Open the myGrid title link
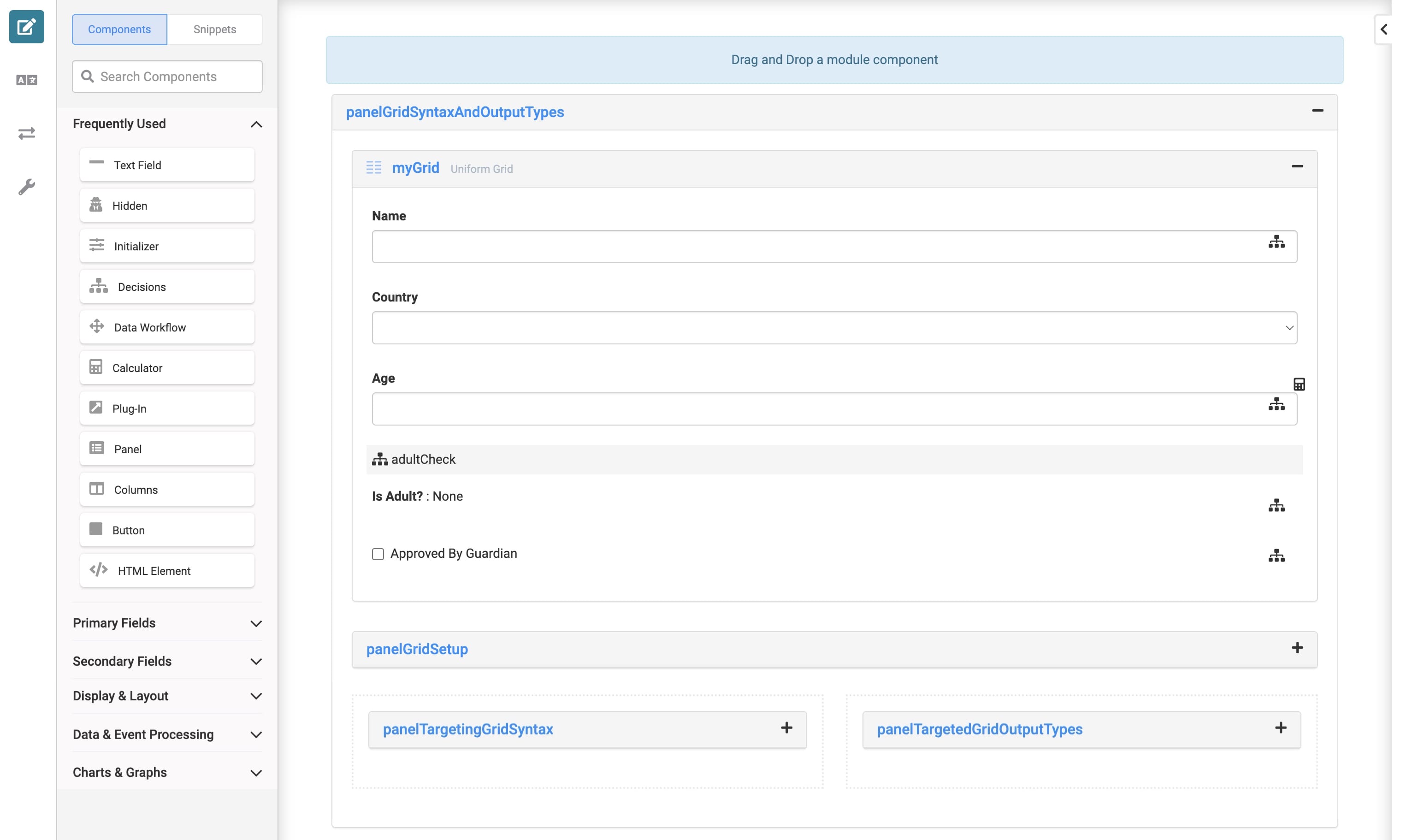Image resolution: width=1418 pixels, height=840 pixels. (415, 167)
